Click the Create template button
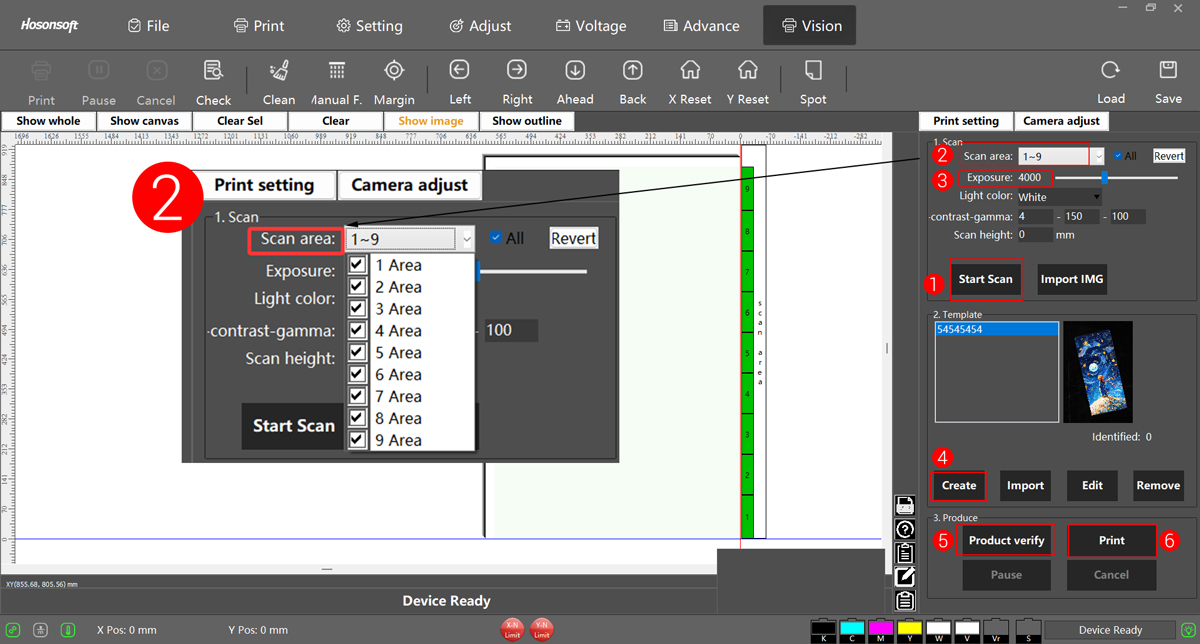Screen dimensions: 1200x644 pos(959,485)
